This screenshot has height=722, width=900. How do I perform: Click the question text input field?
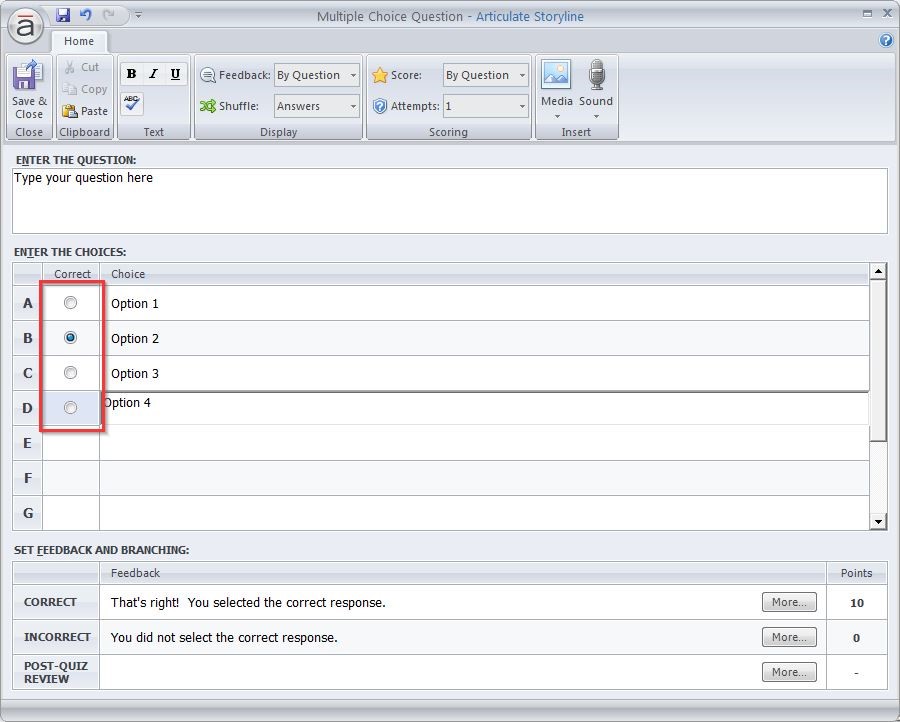click(449, 200)
